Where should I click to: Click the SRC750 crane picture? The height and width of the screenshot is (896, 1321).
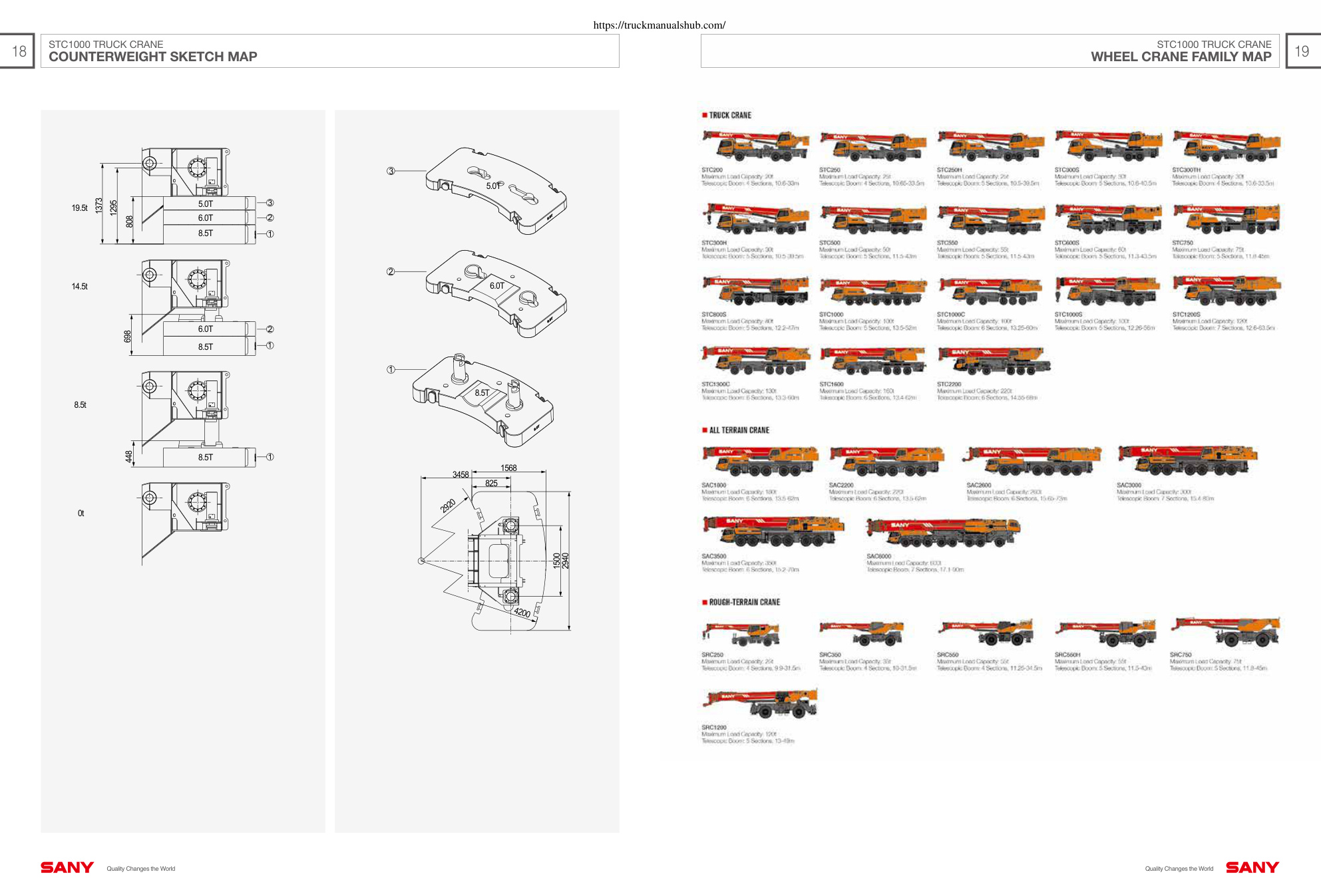click(1226, 632)
